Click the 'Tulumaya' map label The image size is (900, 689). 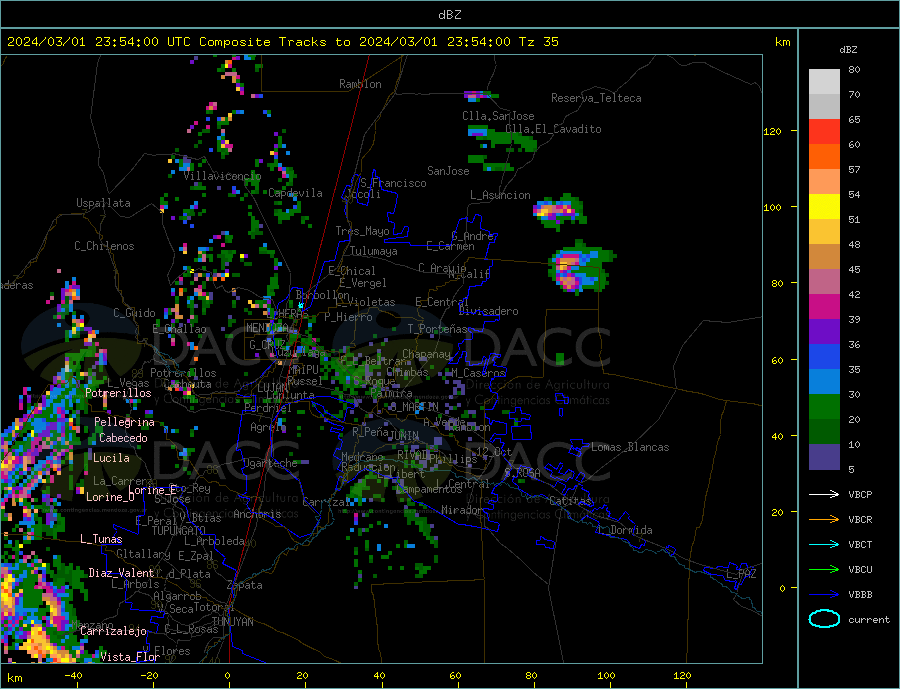tap(374, 251)
